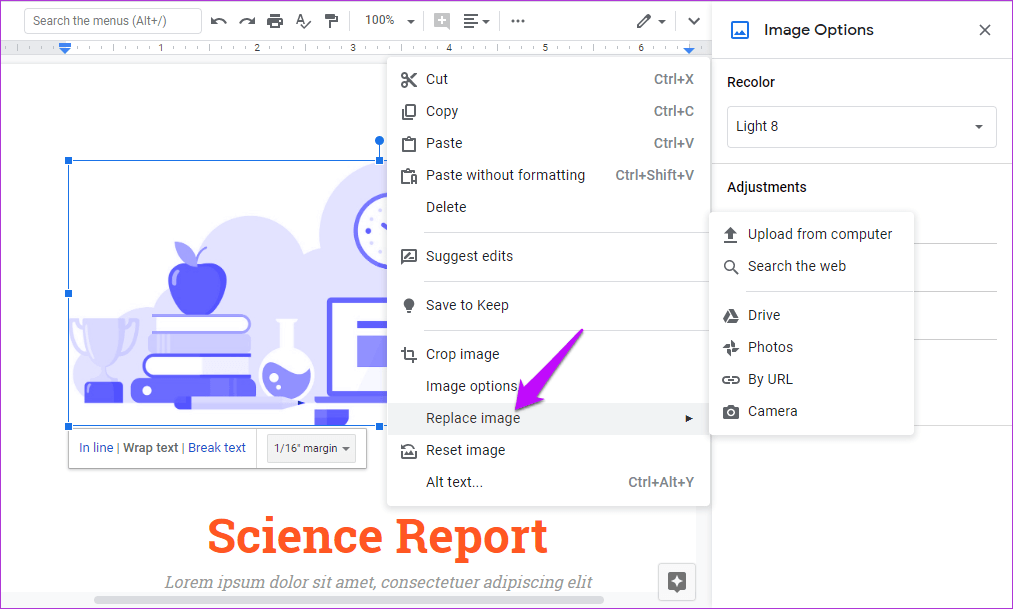This screenshot has width=1013, height=609.
Task: Select the Break text option
Action: pos(217,448)
